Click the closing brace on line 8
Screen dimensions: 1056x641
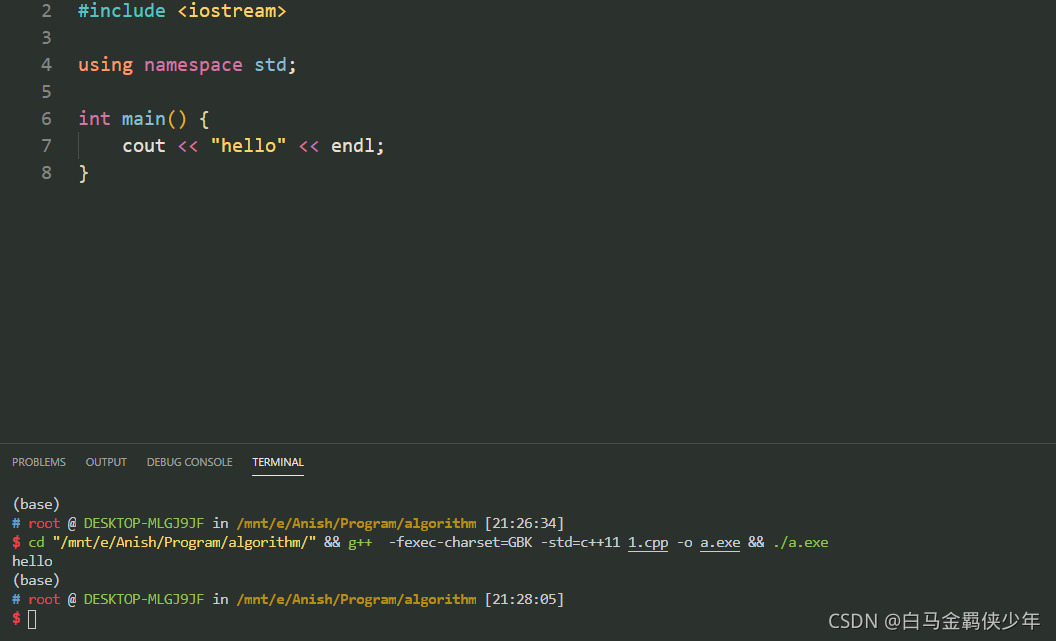(84, 174)
